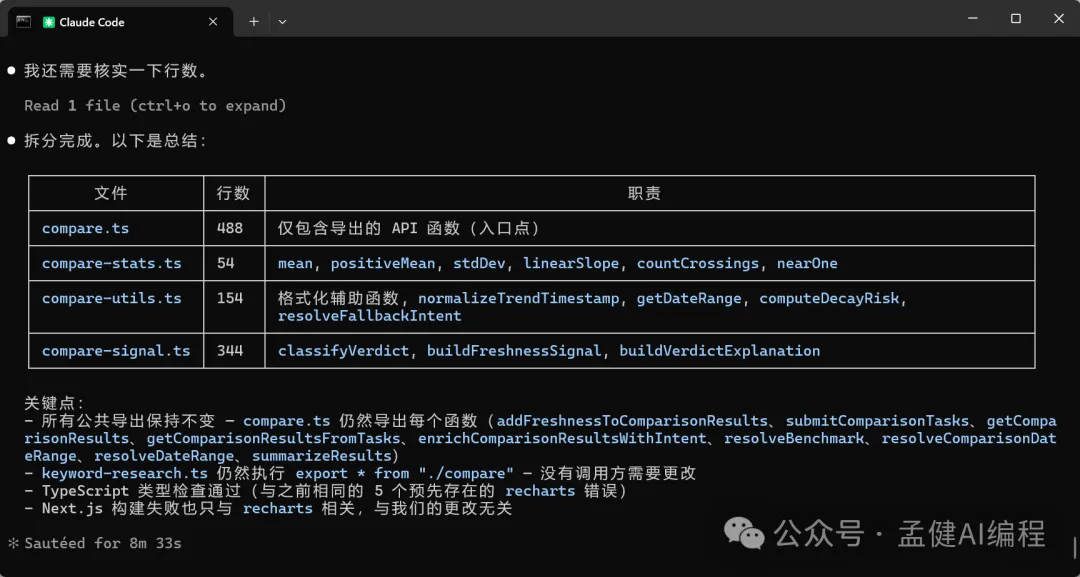This screenshot has height=577, width=1080.
Task: Minimize the terminal window
Action: [x=970, y=19]
